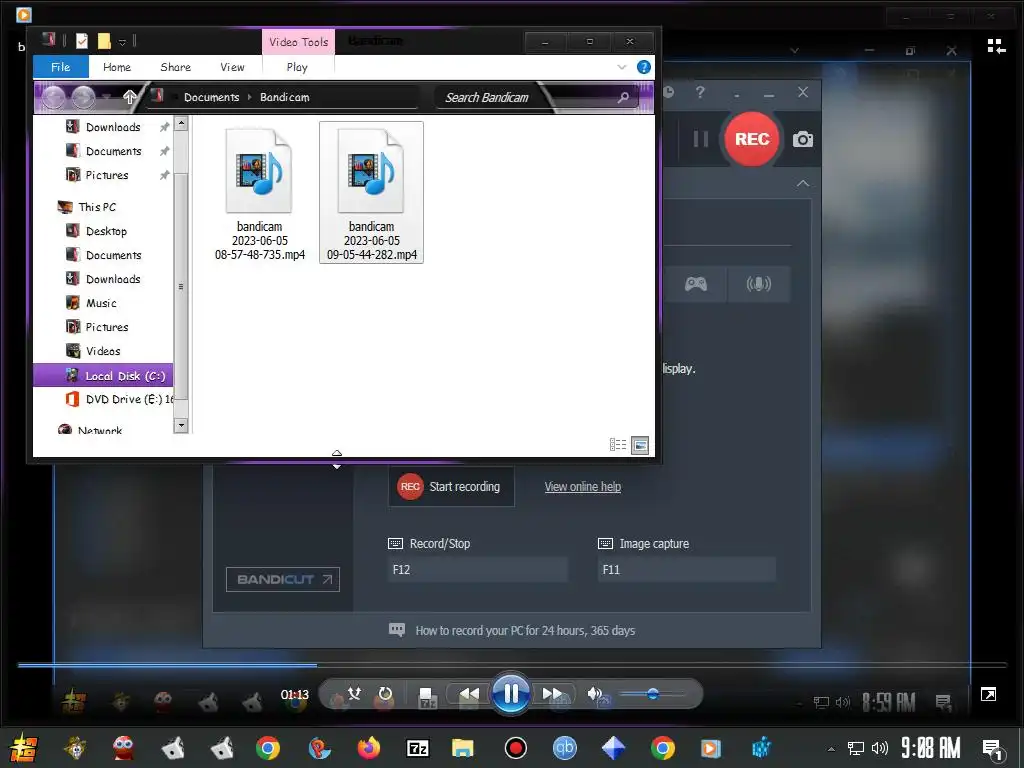This screenshot has width=1024, height=768.
Task: Mute the Media Player volume
Action: click(x=595, y=694)
